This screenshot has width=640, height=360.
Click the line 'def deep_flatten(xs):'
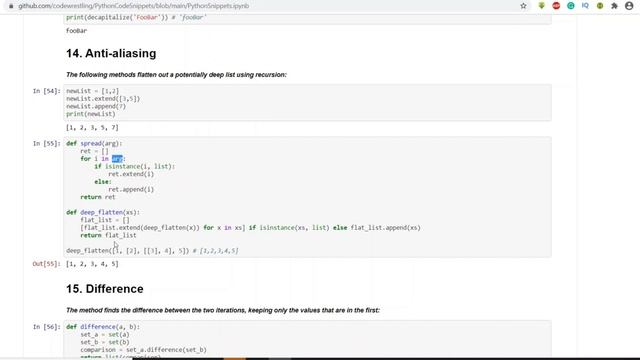[103, 213]
